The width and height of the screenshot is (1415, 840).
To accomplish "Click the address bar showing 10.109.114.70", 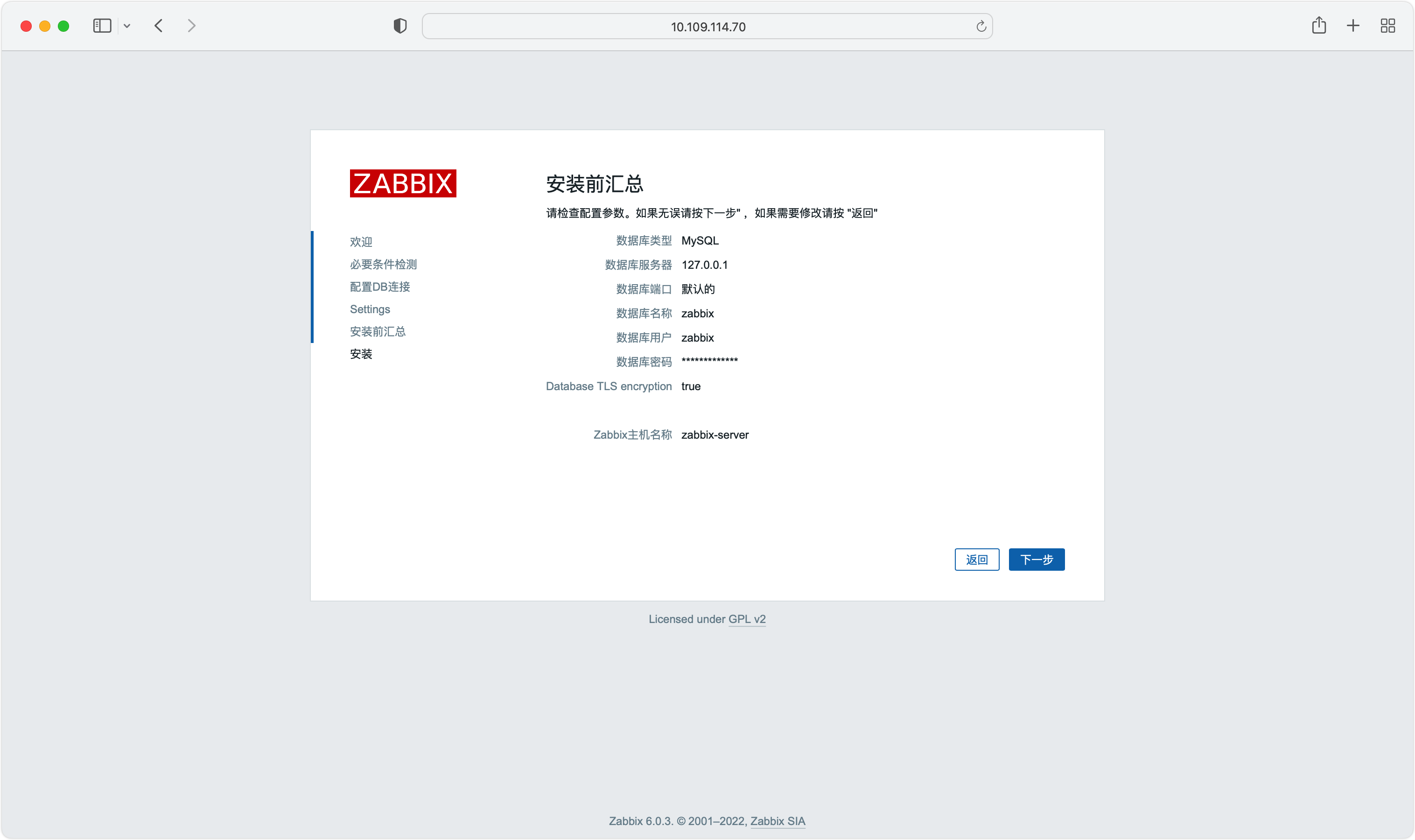I will point(707,27).
